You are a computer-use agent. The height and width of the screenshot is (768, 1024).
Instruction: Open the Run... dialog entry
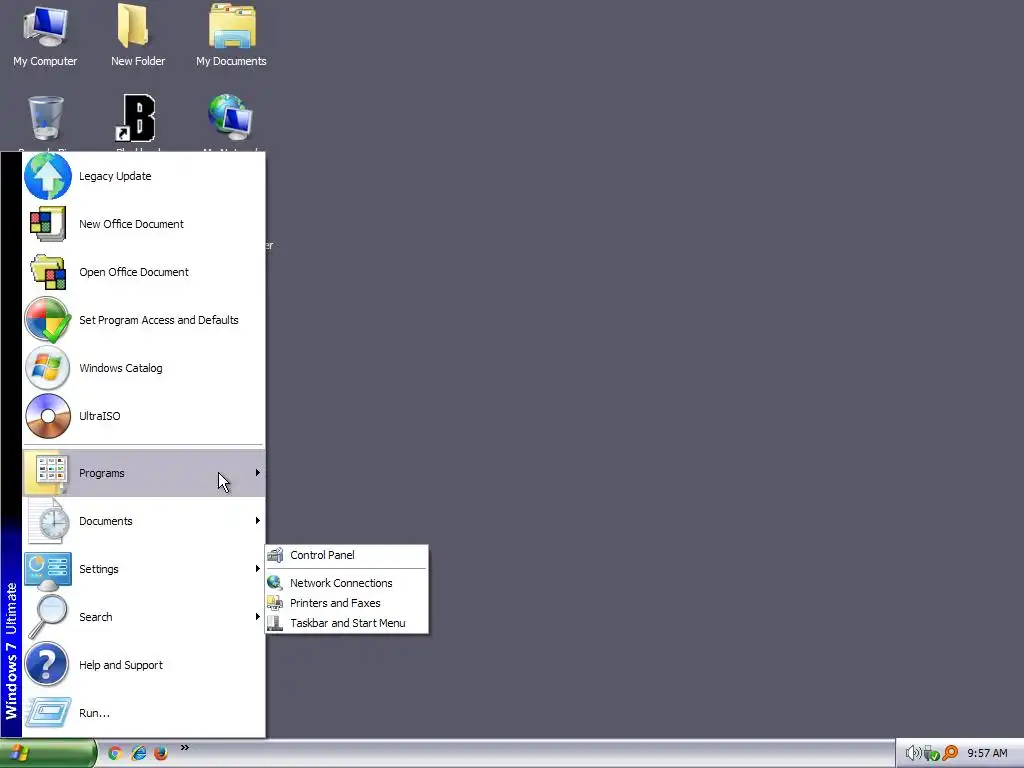[x=144, y=713]
